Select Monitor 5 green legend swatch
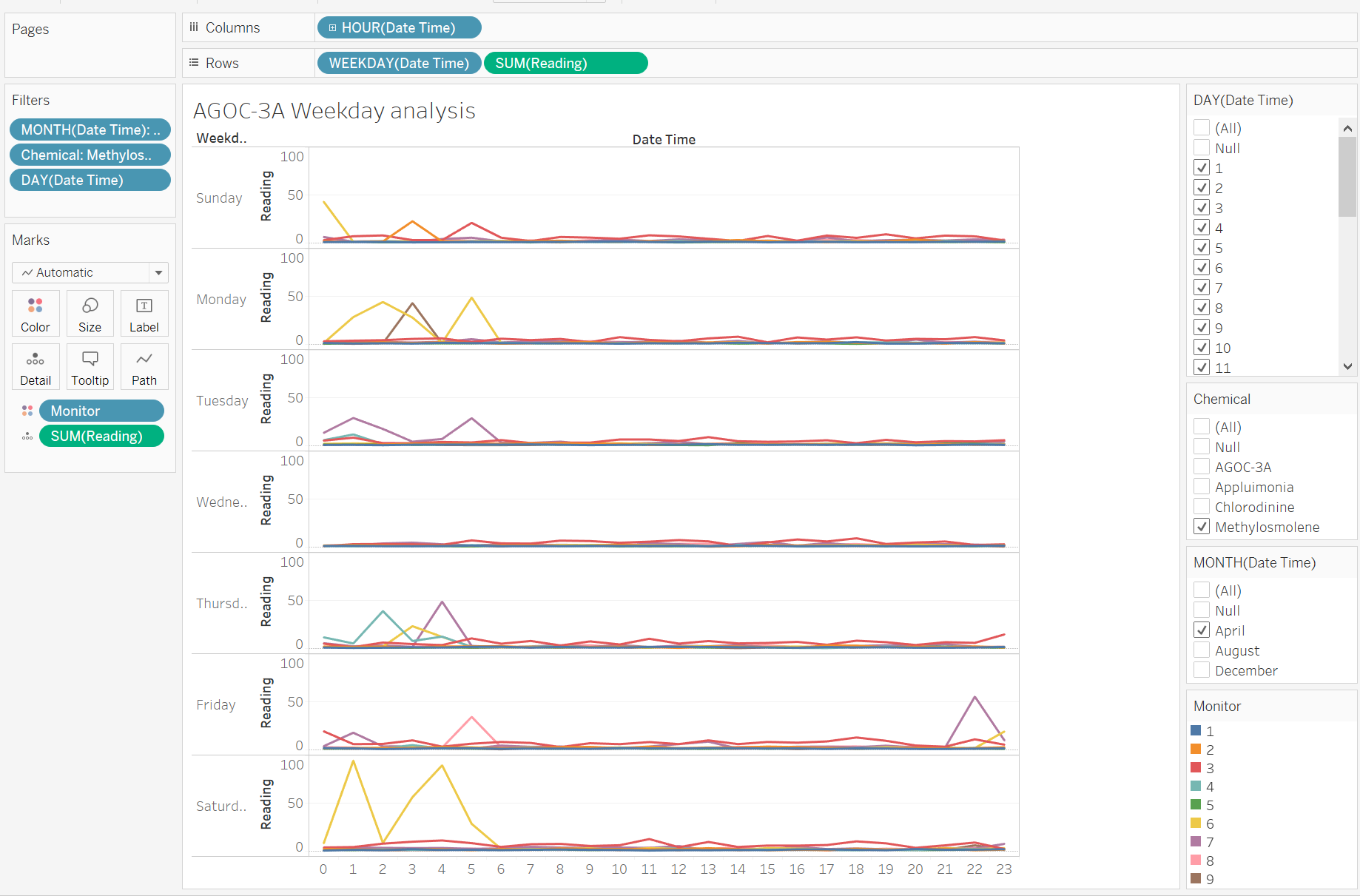1360x896 pixels. pyautogui.click(x=1196, y=805)
